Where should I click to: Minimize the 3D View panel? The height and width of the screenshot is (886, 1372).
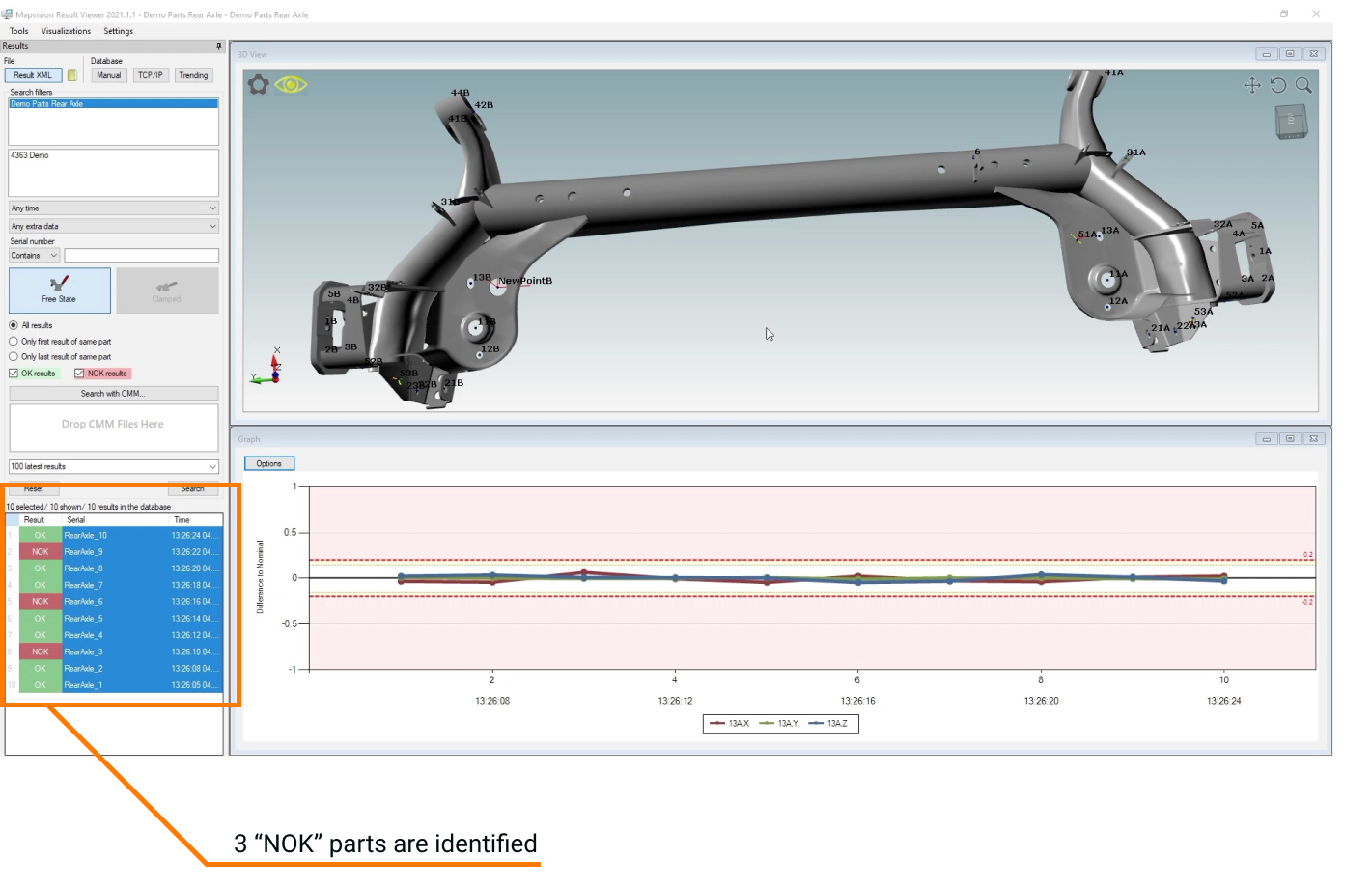(1267, 54)
